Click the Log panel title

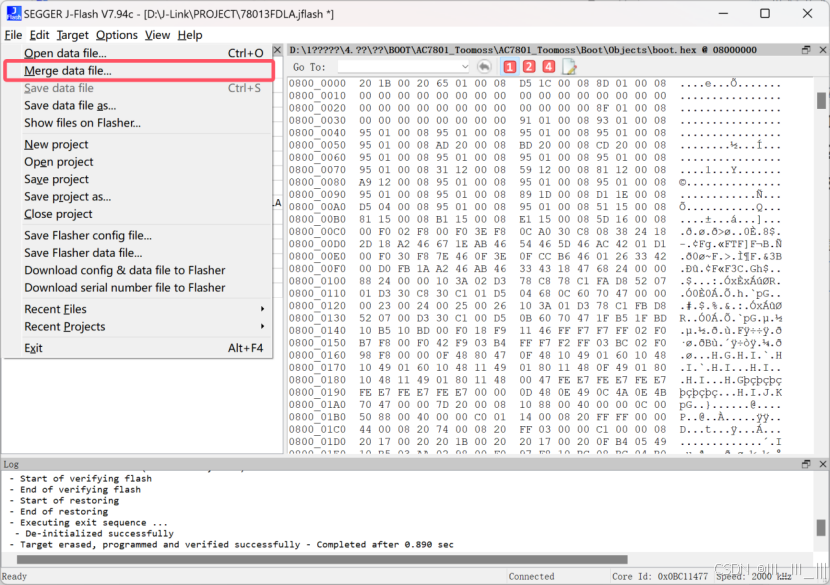(x=11, y=464)
